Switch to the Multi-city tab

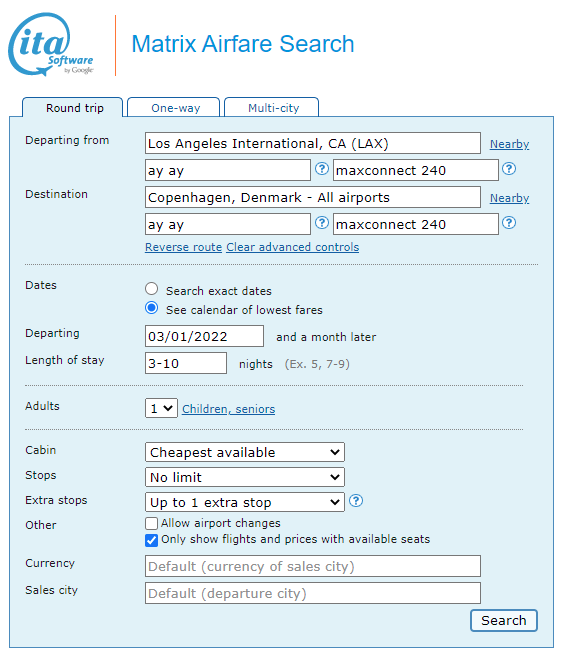(271, 107)
